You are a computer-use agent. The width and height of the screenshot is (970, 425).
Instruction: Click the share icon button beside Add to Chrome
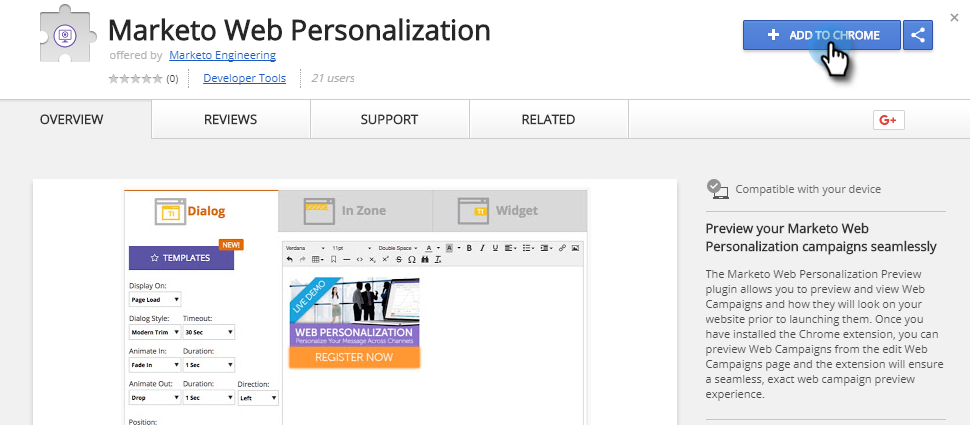coord(917,35)
